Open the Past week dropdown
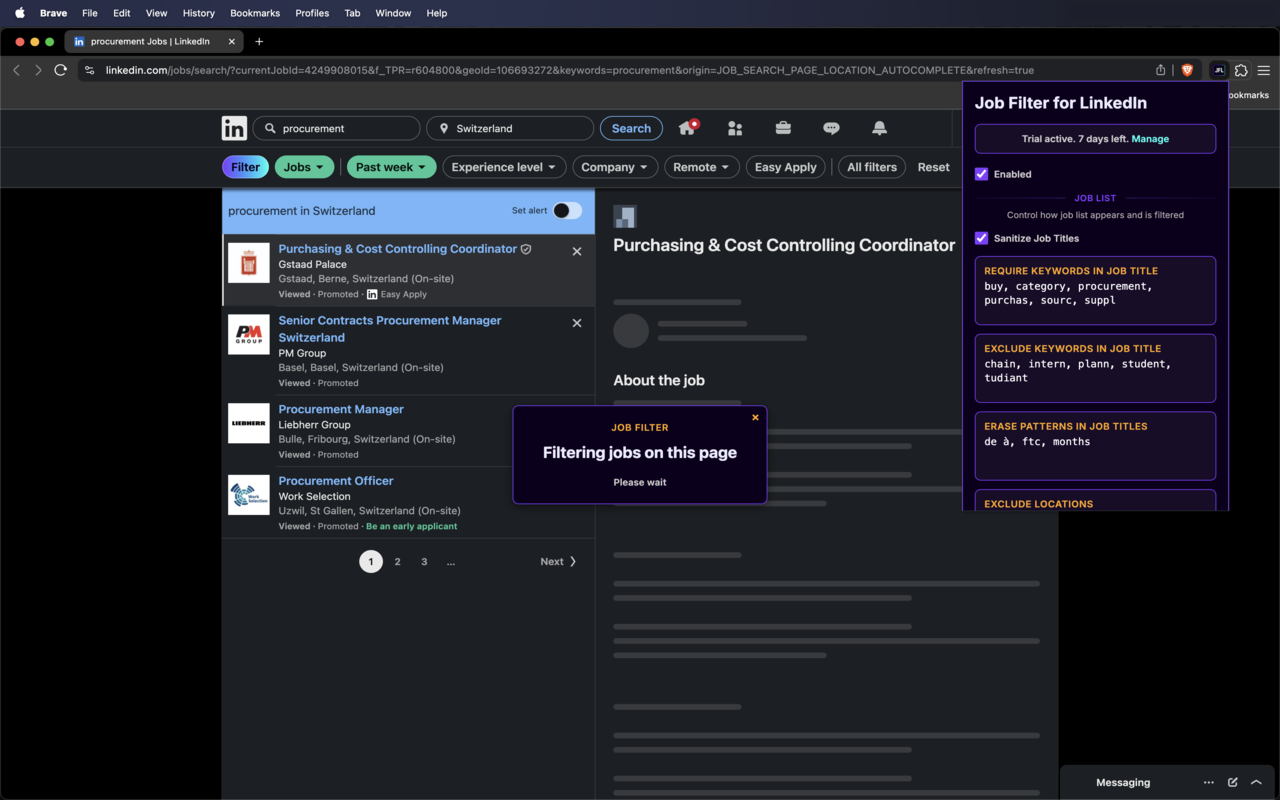 (391, 167)
